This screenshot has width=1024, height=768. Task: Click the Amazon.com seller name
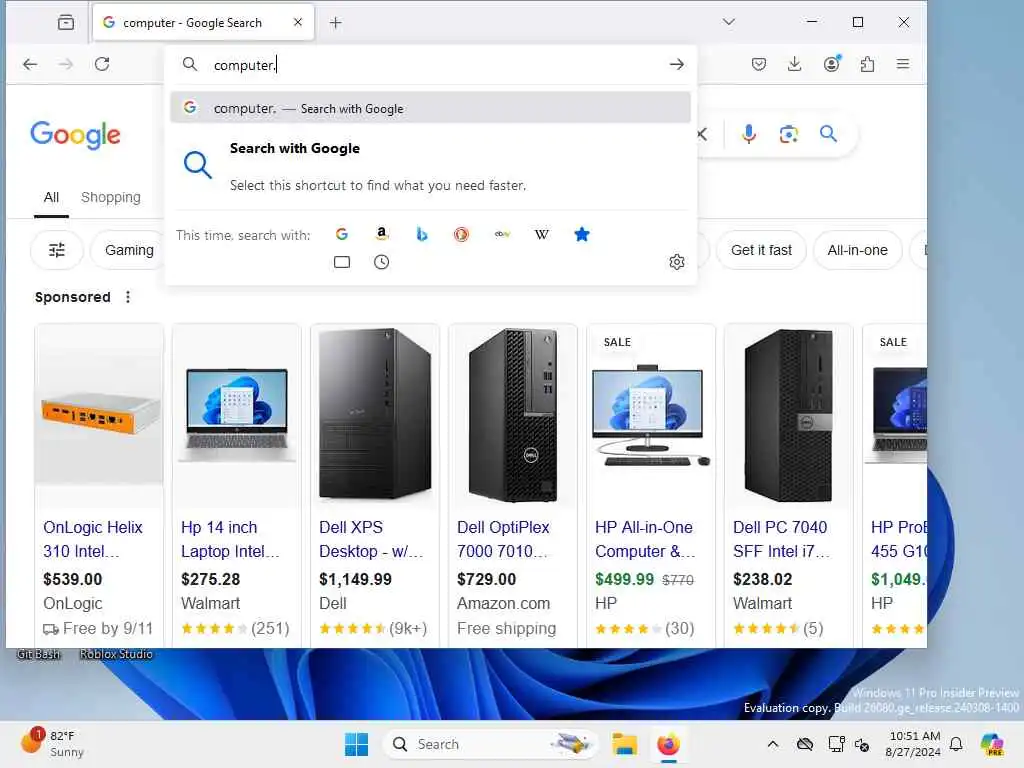(504, 603)
